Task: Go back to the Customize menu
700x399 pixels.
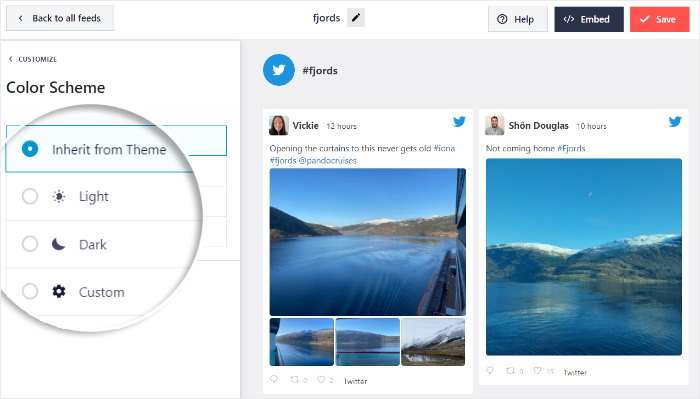Action: tap(33, 59)
